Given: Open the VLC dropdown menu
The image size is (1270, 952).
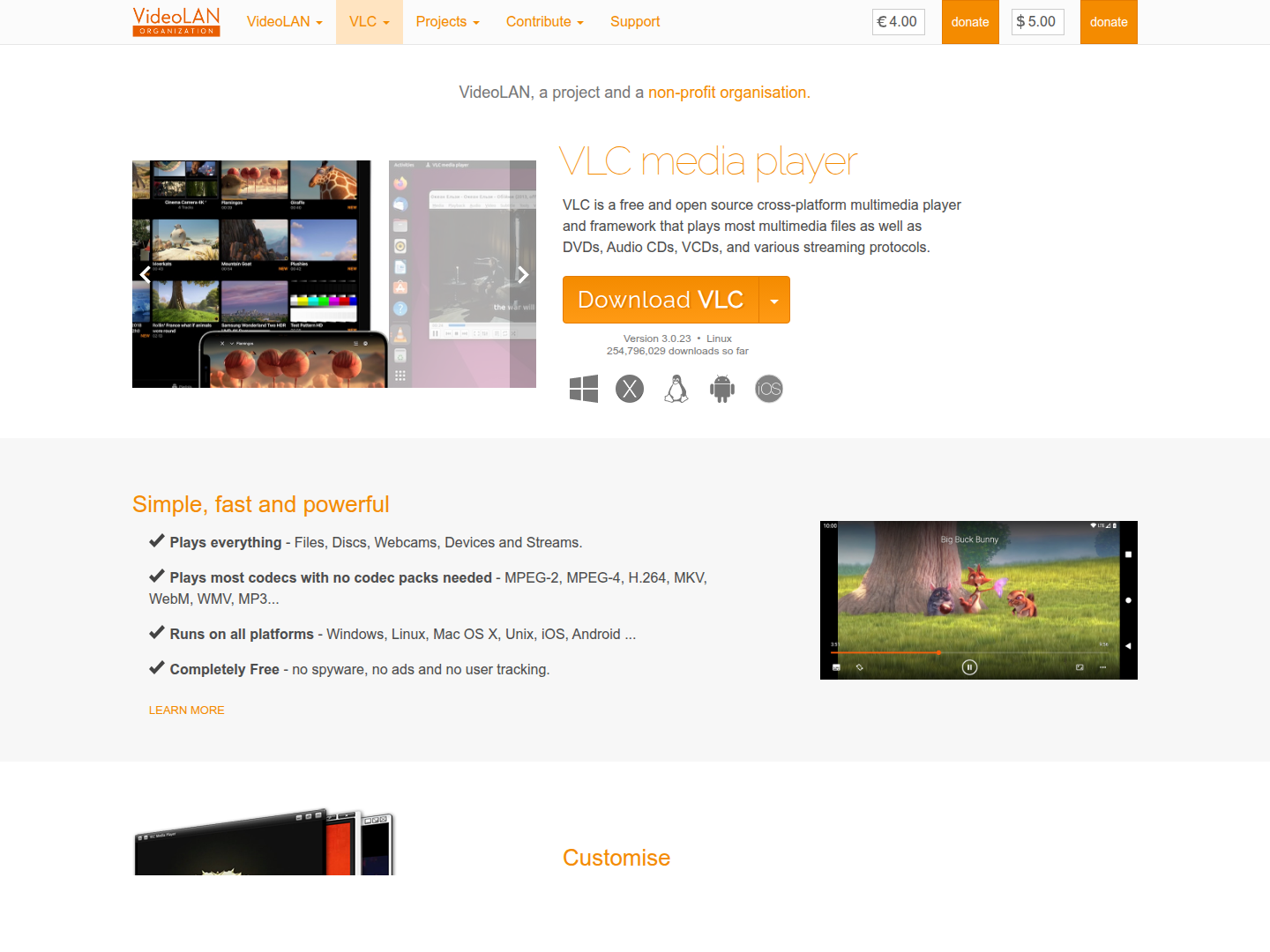Looking at the screenshot, I should point(370,22).
